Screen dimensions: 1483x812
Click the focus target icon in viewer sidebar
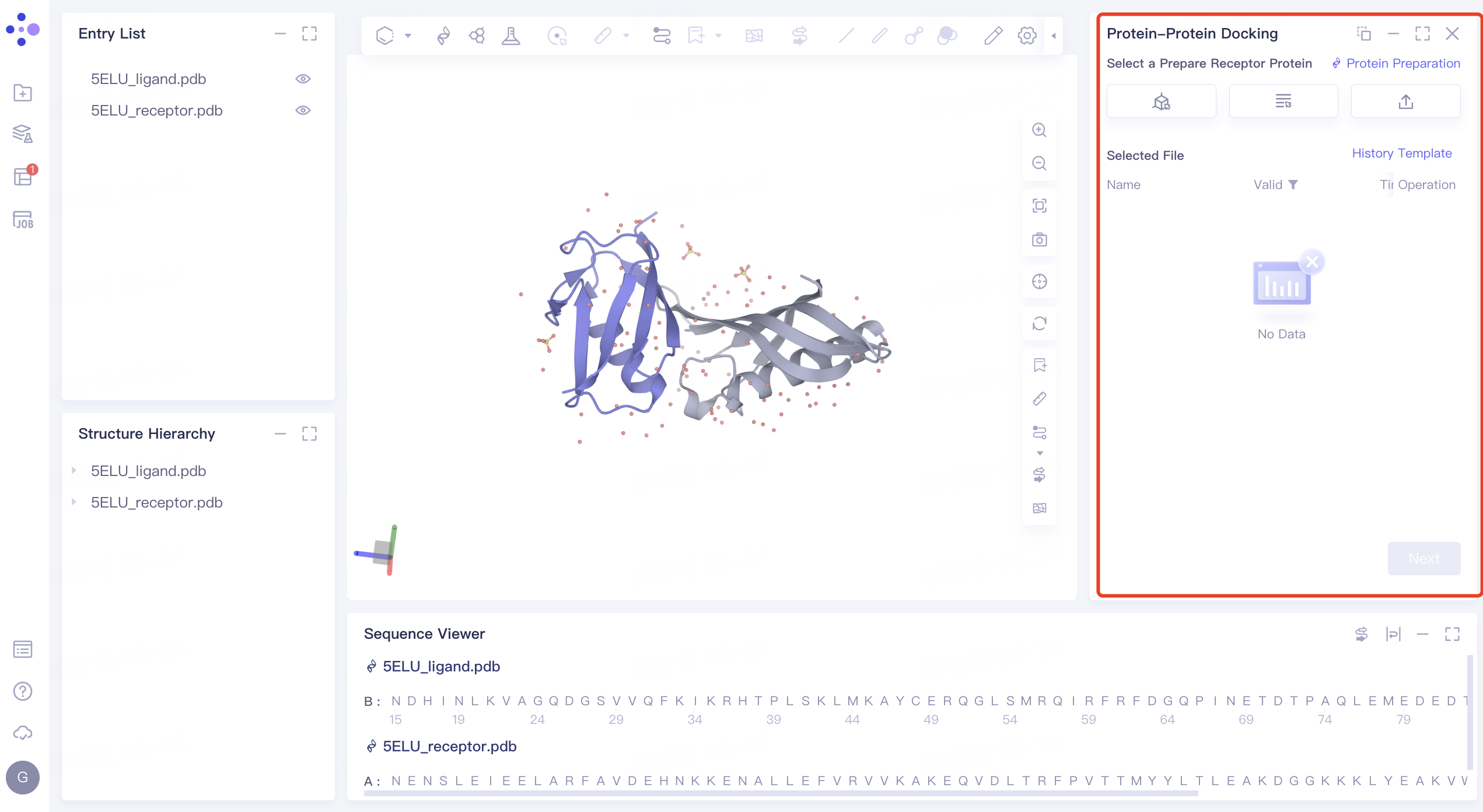1039,282
